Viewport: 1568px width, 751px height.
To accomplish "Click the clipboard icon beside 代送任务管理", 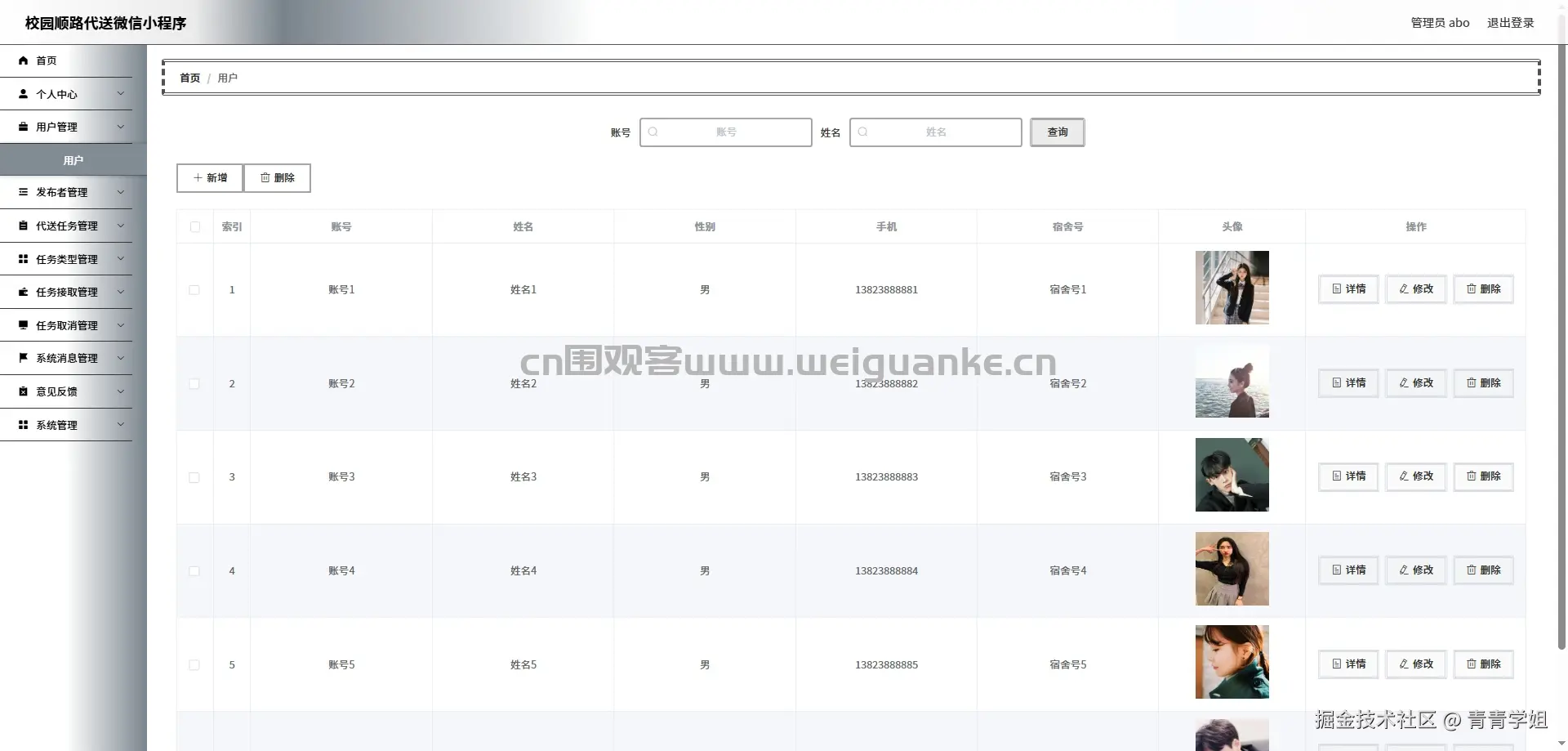I will coord(24,226).
